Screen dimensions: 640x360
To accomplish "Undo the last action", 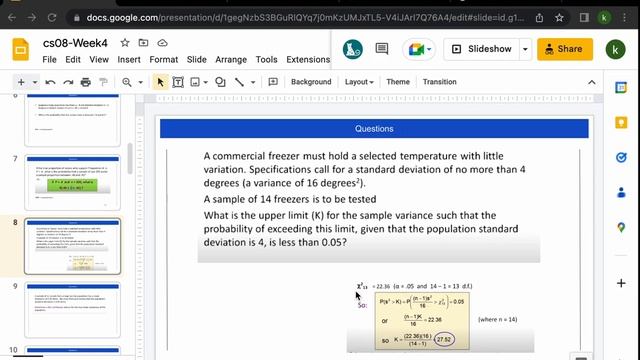I will 50,82.
